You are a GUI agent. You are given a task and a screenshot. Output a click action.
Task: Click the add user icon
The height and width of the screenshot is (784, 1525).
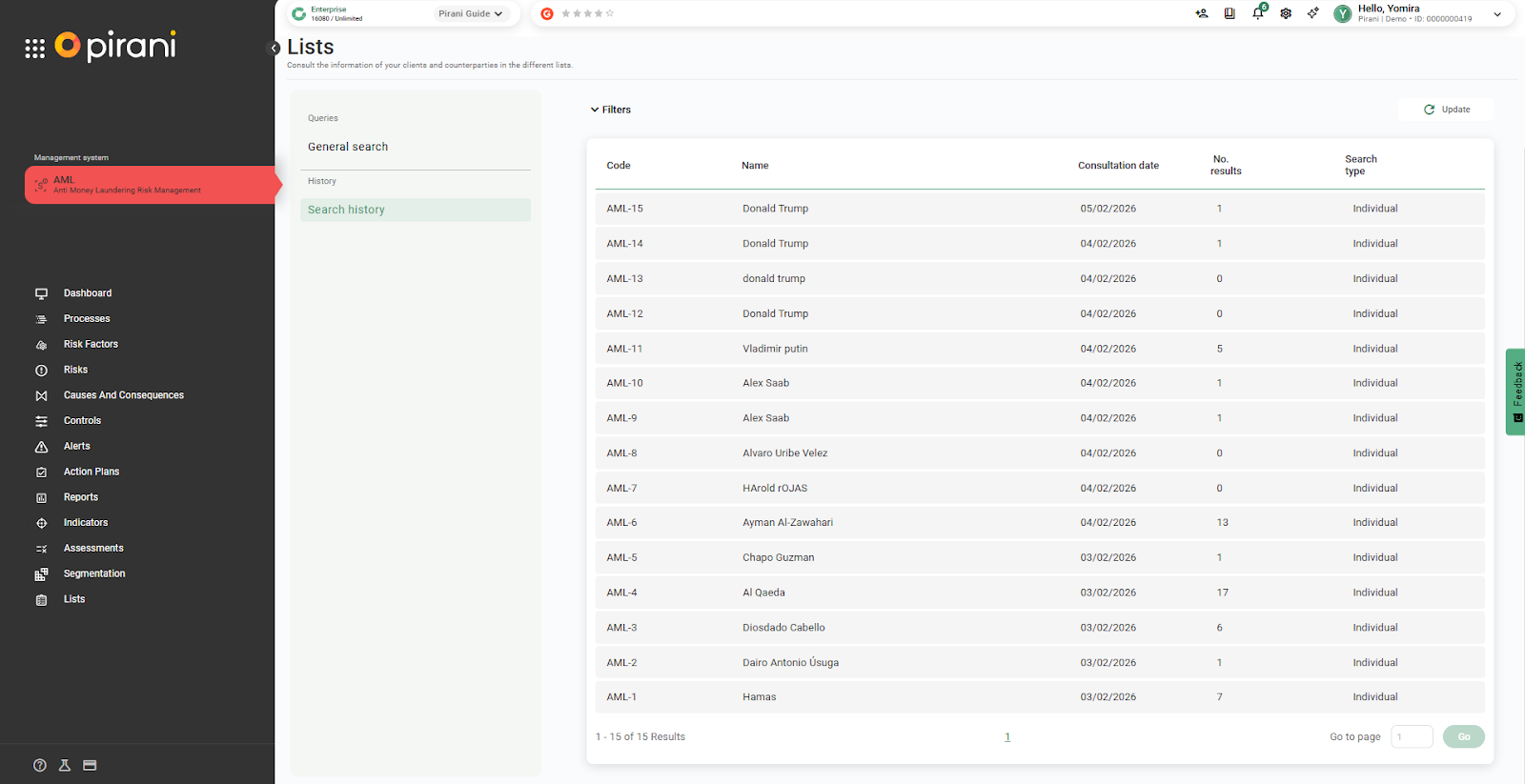(x=1202, y=13)
